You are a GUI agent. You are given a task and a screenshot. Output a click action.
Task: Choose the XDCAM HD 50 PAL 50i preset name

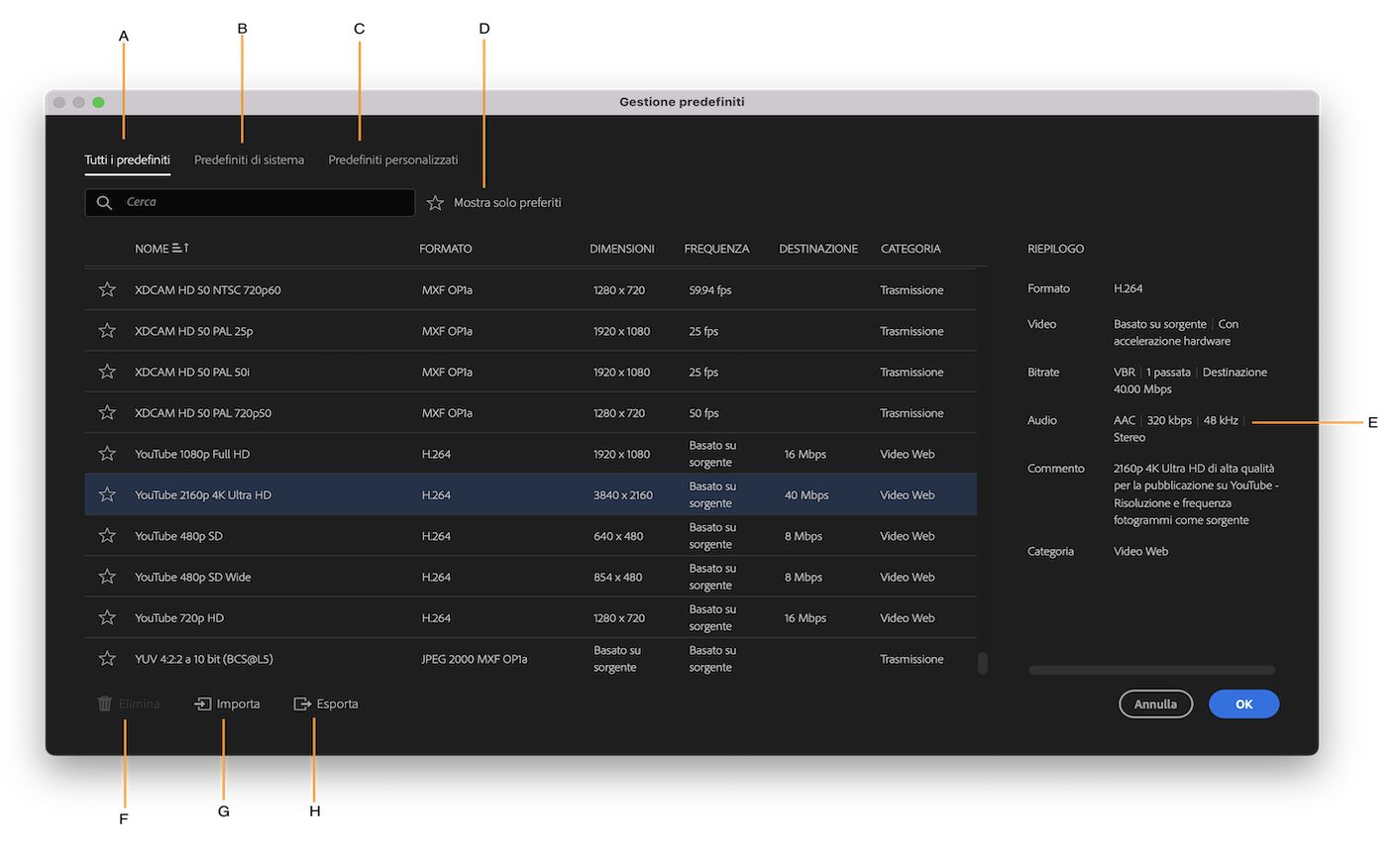[192, 372]
